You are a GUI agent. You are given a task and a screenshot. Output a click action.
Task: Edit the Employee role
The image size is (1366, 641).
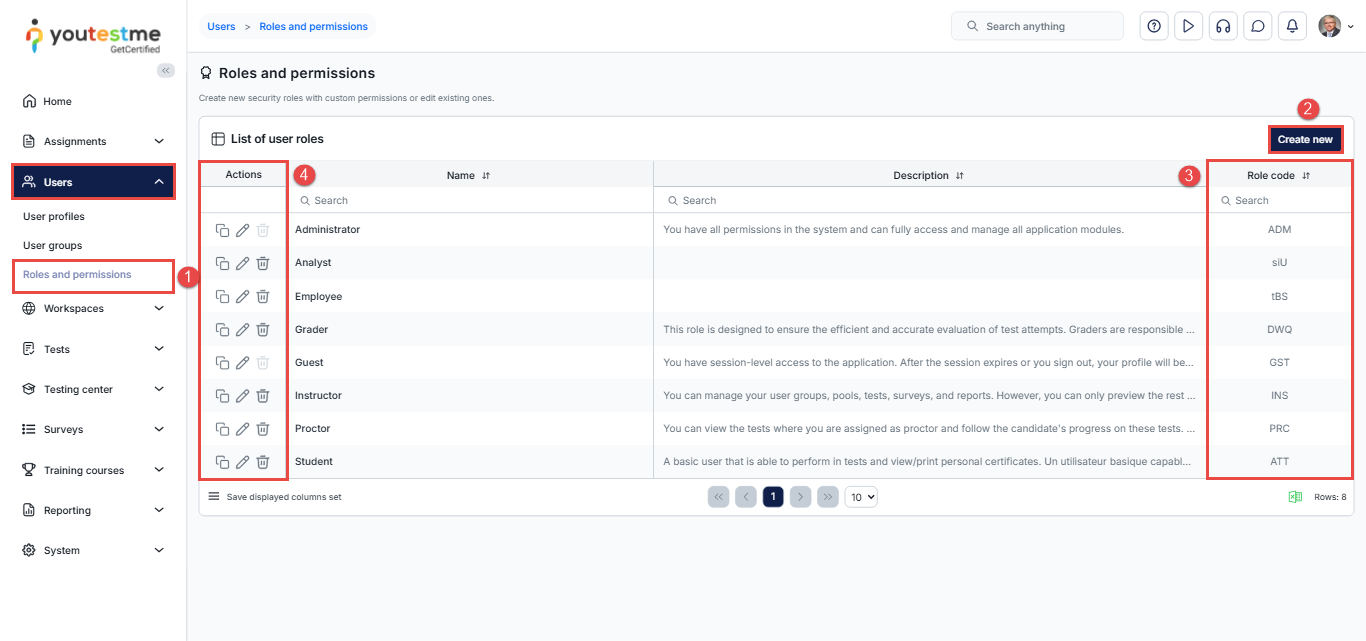tap(242, 296)
